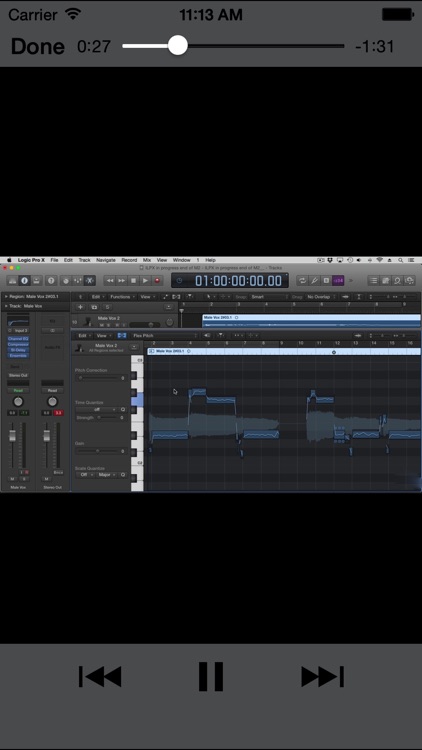Click the duplicate track icon
422x750 pixels.
click(x=94, y=307)
